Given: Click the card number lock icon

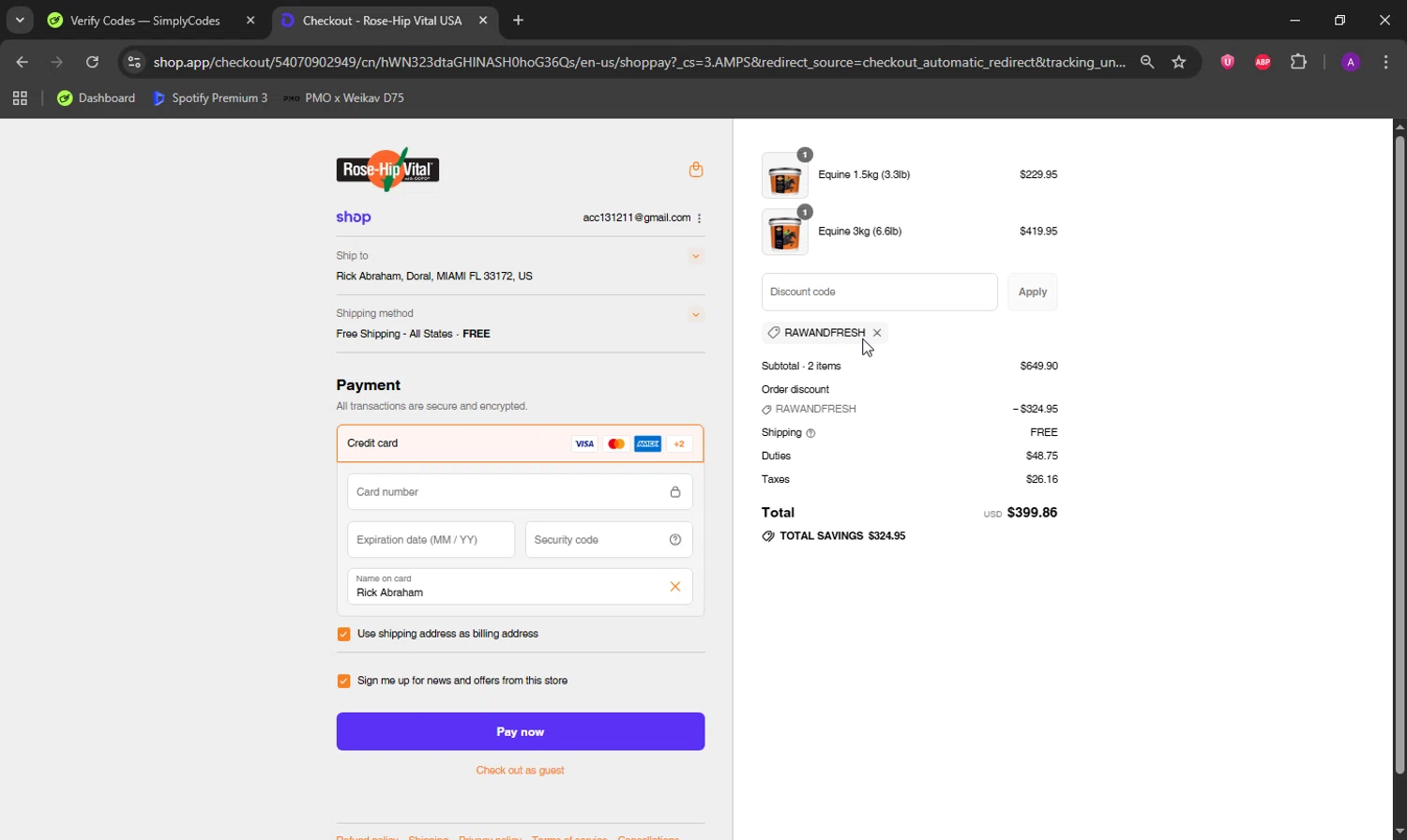Looking at the screenshot, I should [x=675, y=492].
